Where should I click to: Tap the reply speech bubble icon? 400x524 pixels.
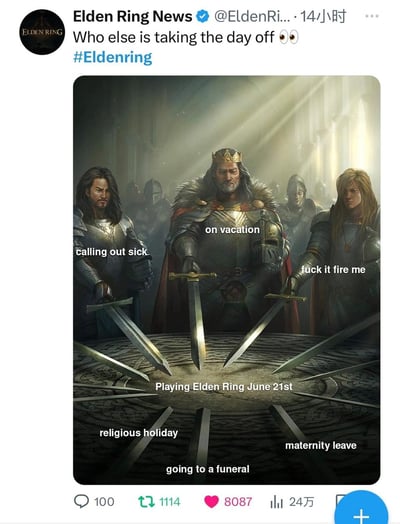coord(81,502)
